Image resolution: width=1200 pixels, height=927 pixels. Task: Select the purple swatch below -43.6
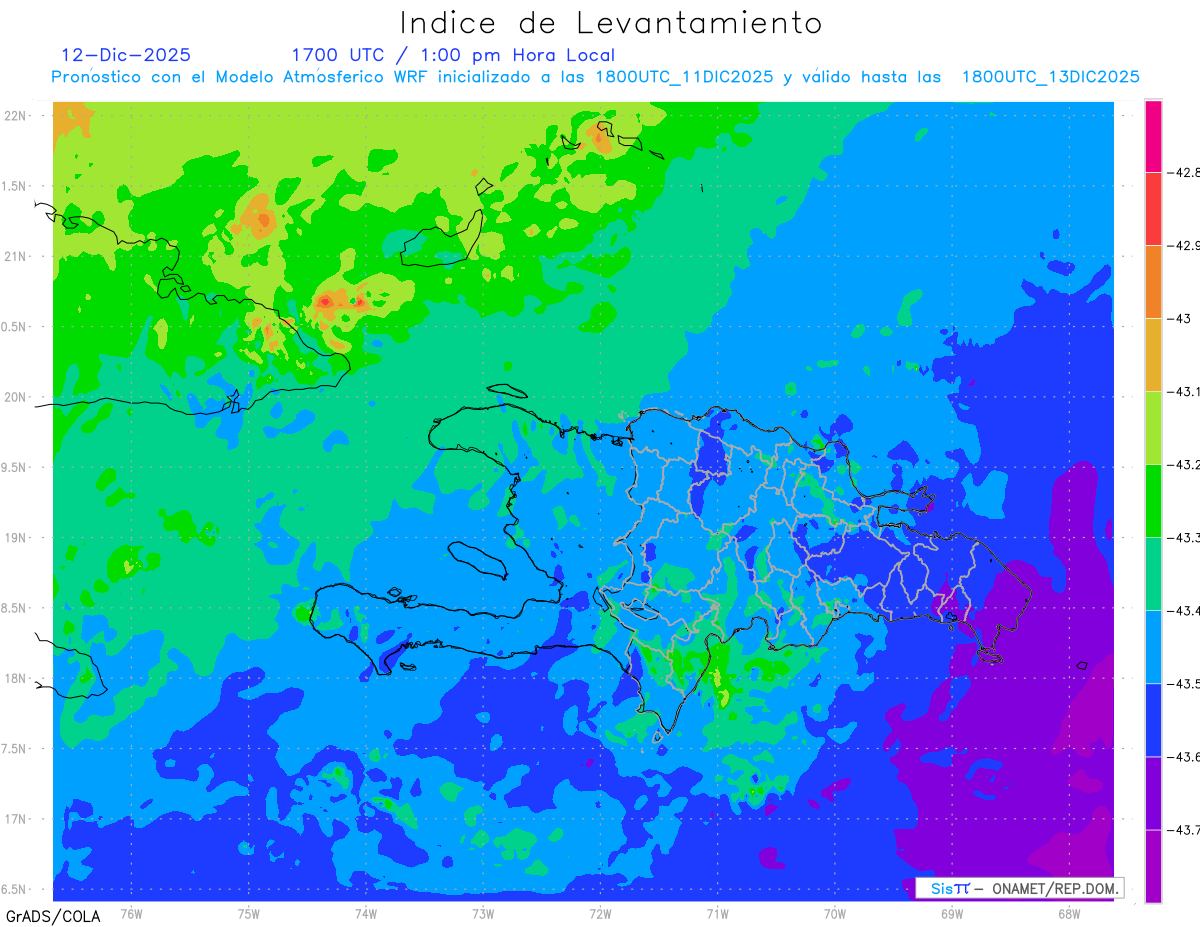click(1153, 792)
